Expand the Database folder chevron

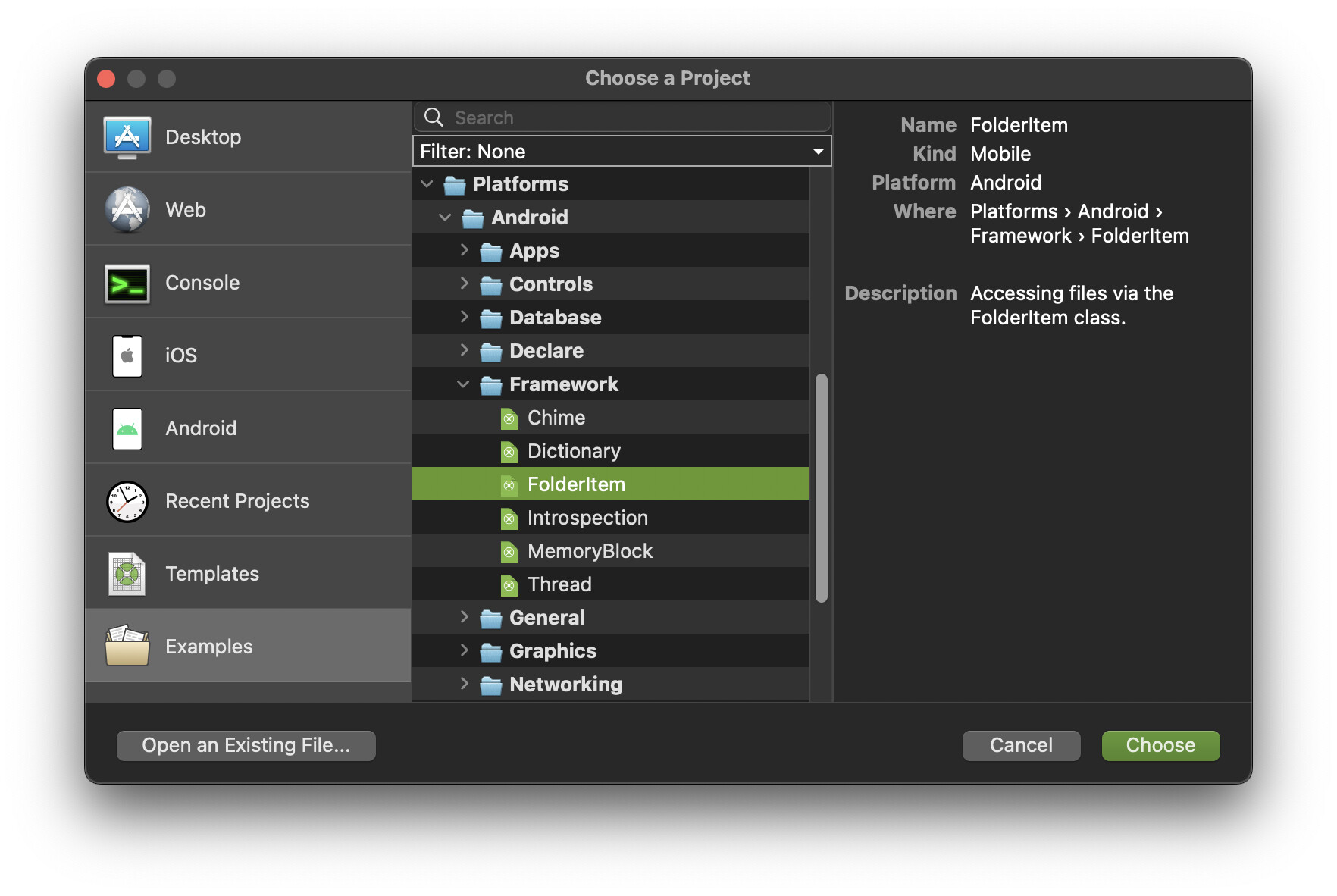pyautogui.click(x=464, y=317)
